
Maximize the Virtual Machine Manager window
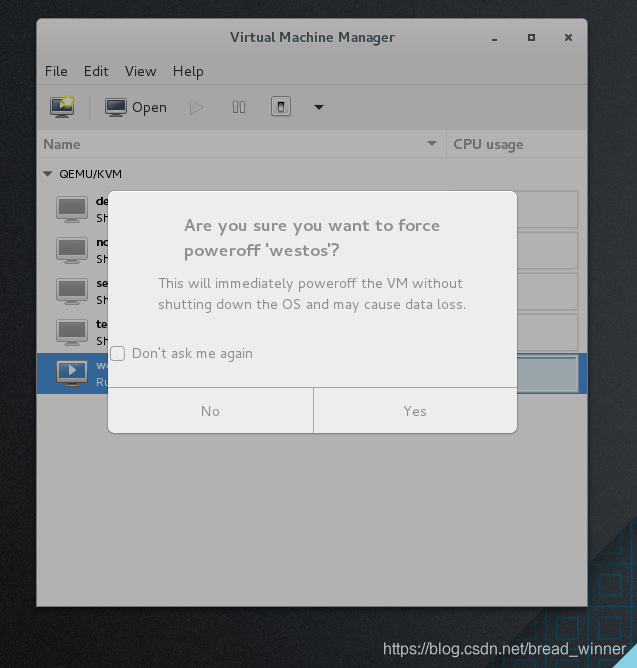[531, 37]
